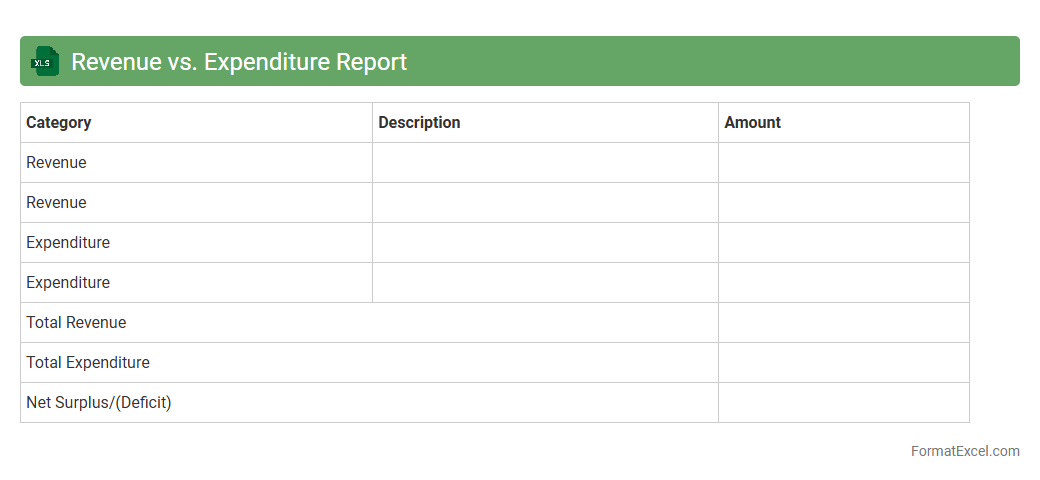Click the XLS file icon in header

45,61
